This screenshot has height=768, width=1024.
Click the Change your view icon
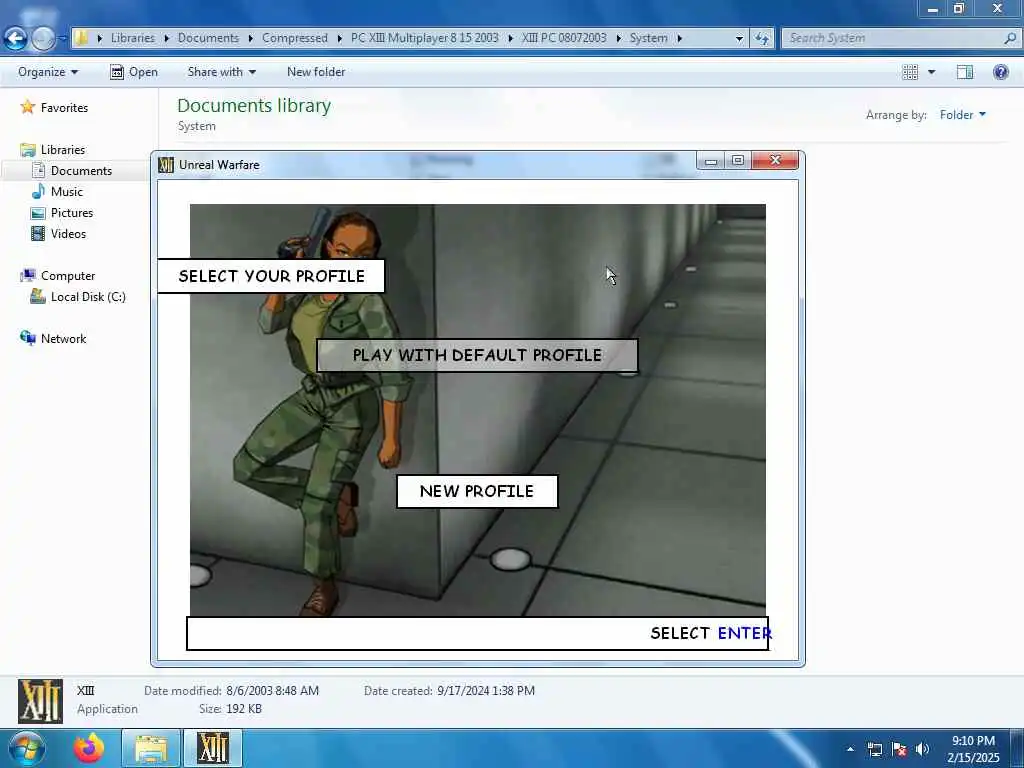(x=910, y=72)
